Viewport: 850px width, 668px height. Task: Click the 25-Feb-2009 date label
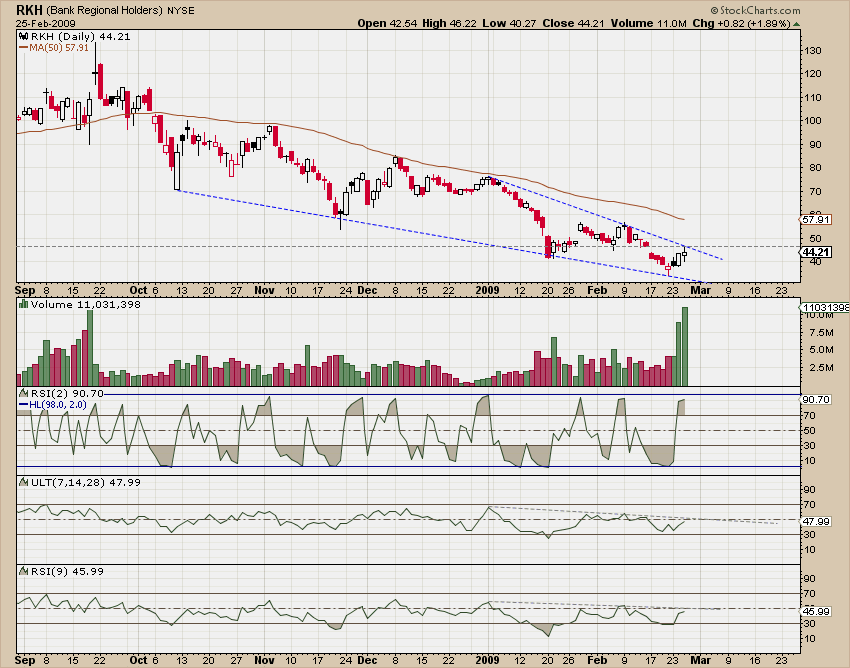click(46, 23)
